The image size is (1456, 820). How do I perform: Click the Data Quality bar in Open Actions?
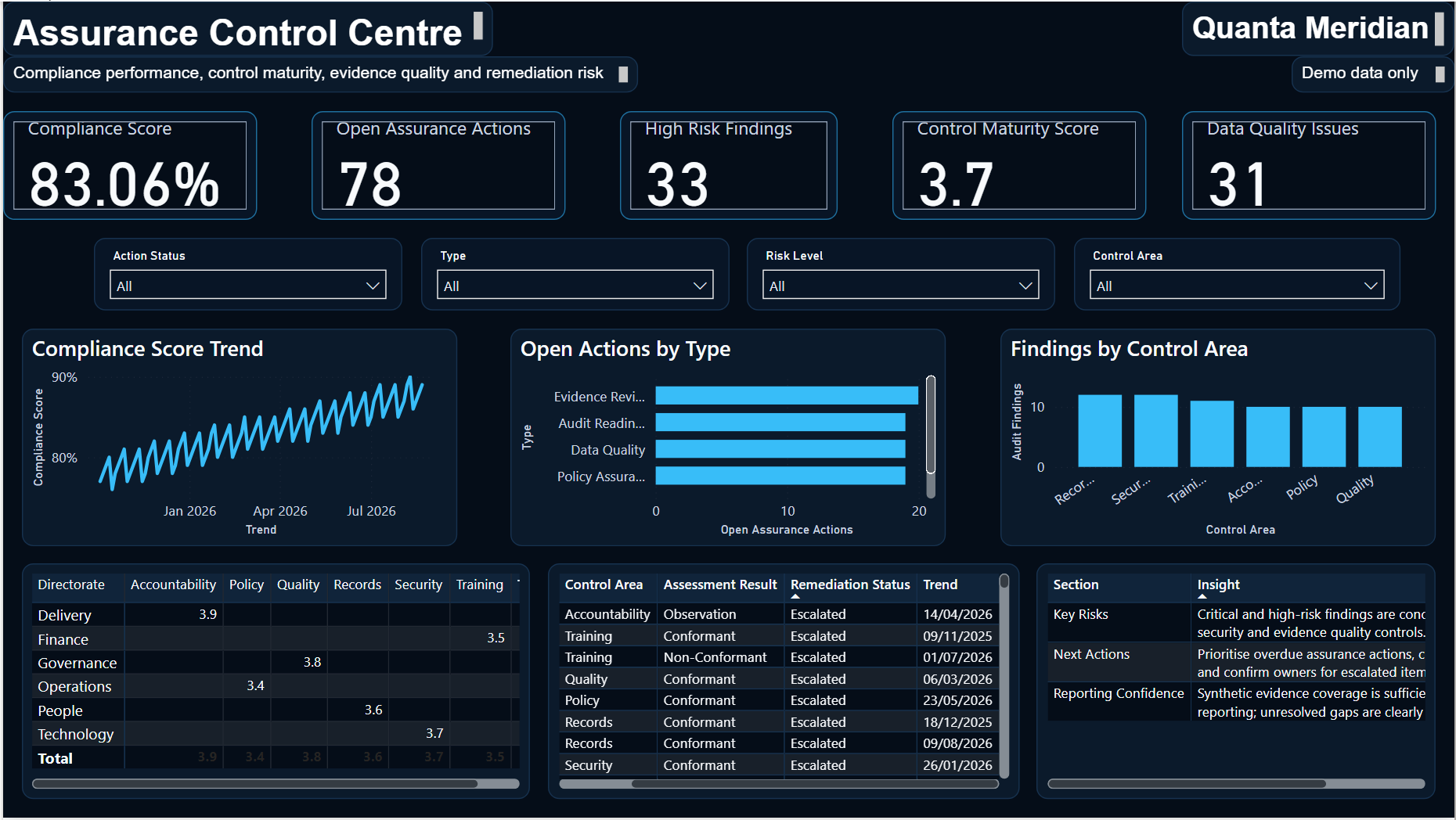(x=780, y=449)
